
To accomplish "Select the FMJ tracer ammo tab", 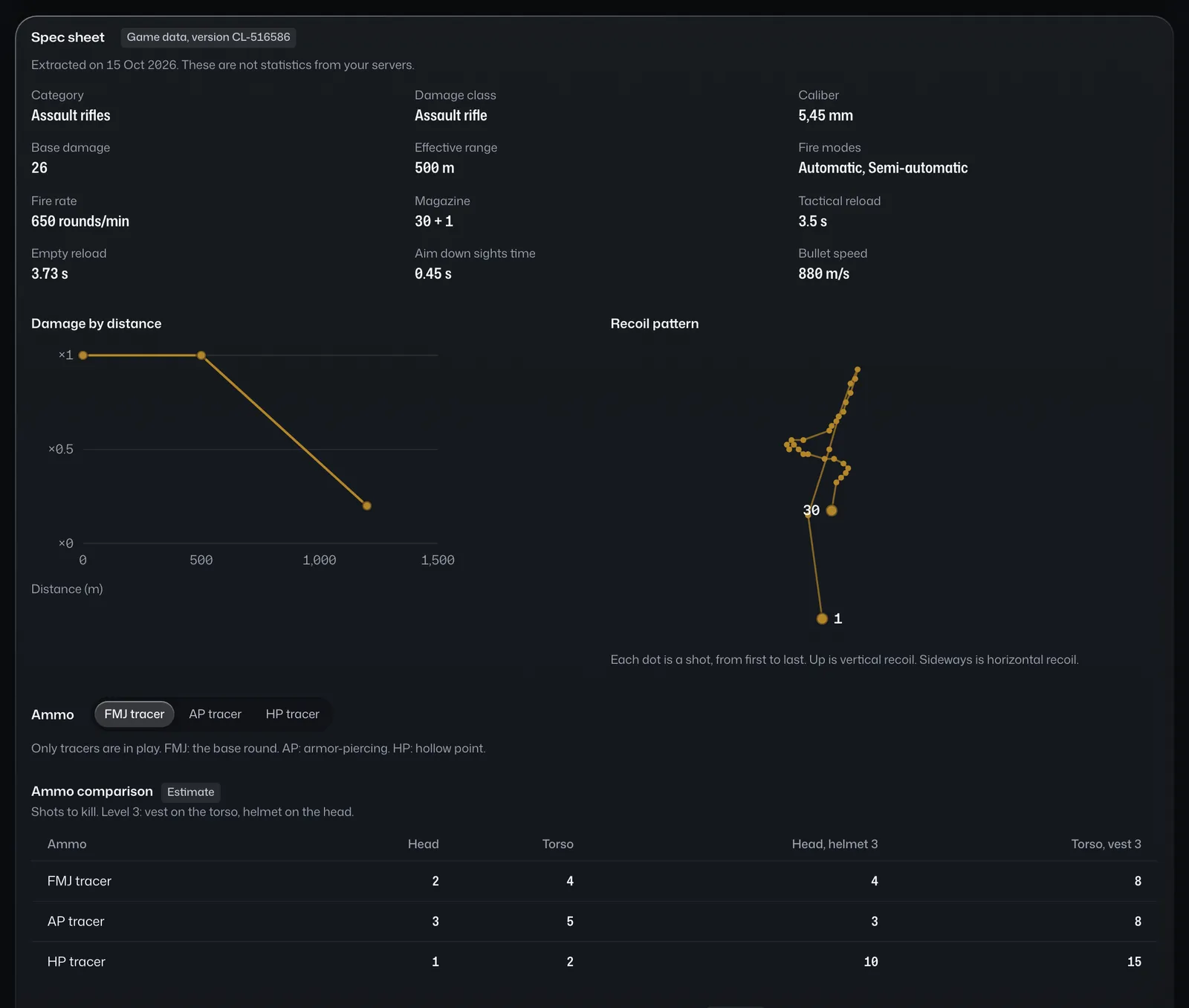I will pyautogui.click(x=135, y=714).
